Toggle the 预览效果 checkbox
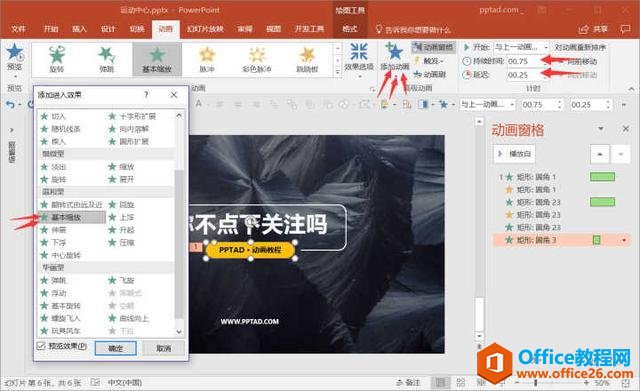The width and height of the screenshot is (640, 391). pos(41,346)
